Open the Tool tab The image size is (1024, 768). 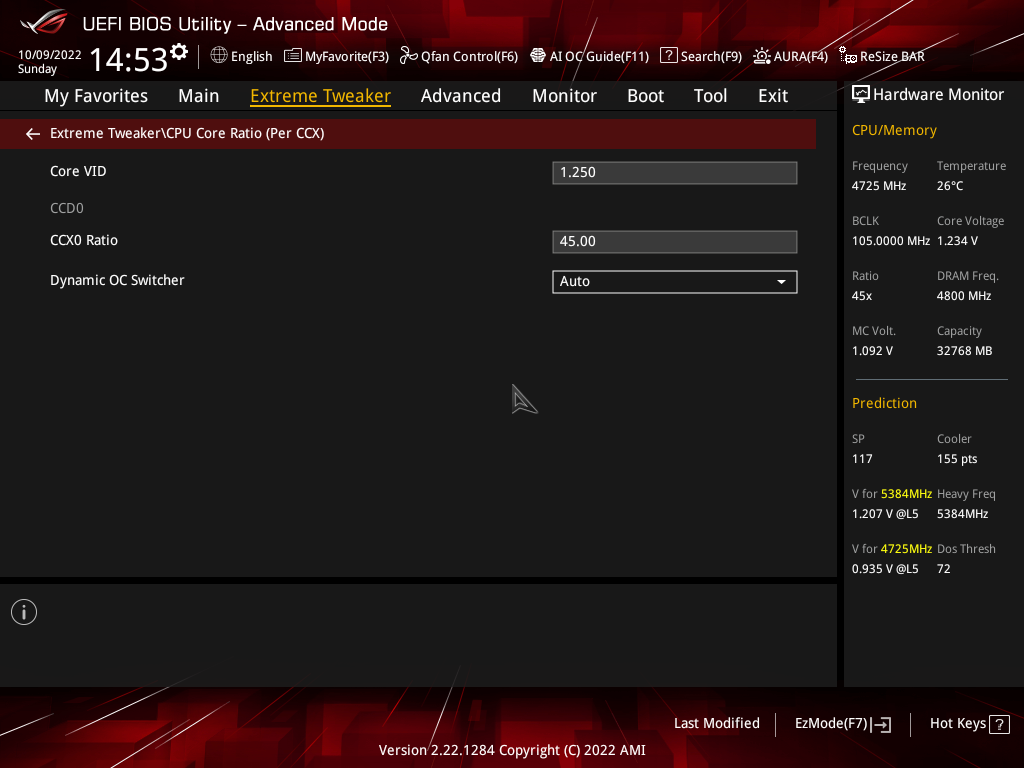(711, 96)
